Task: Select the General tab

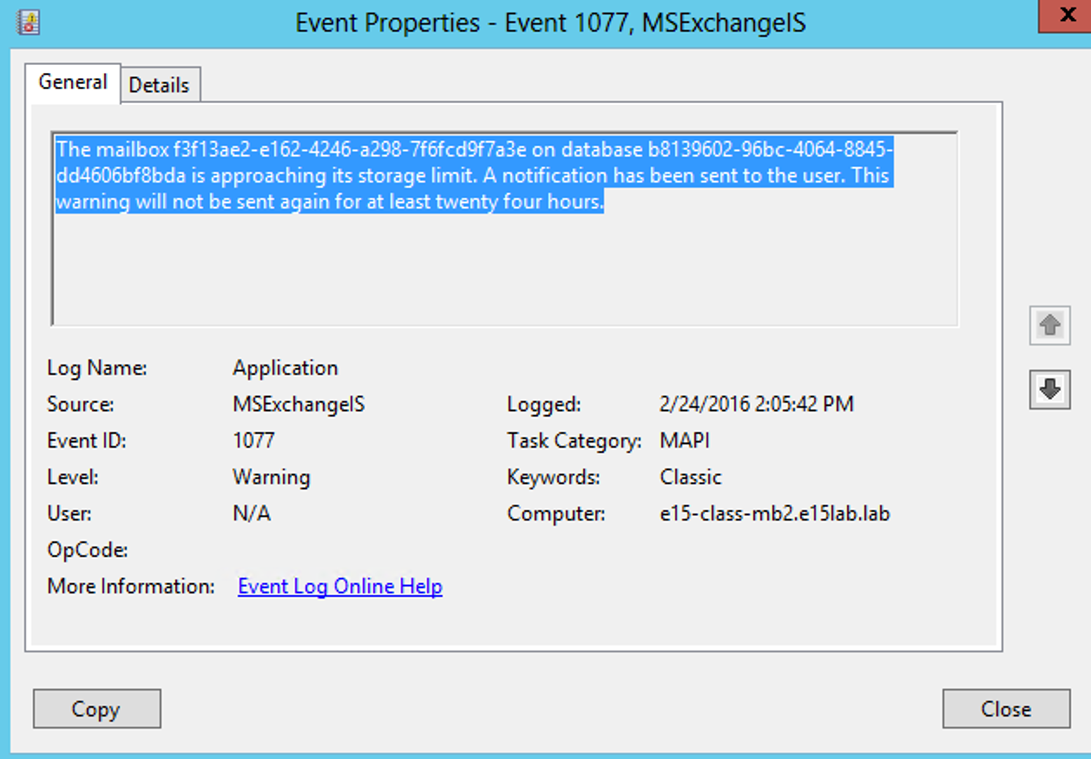Action: click(72, 83)
